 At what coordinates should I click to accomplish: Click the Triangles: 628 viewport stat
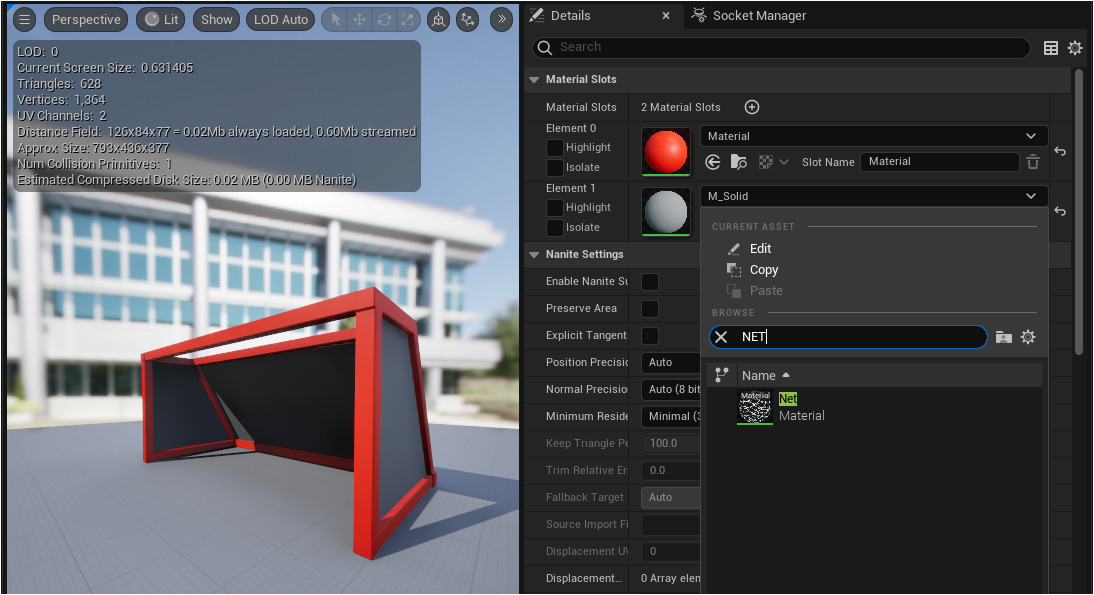click(59, 84)
